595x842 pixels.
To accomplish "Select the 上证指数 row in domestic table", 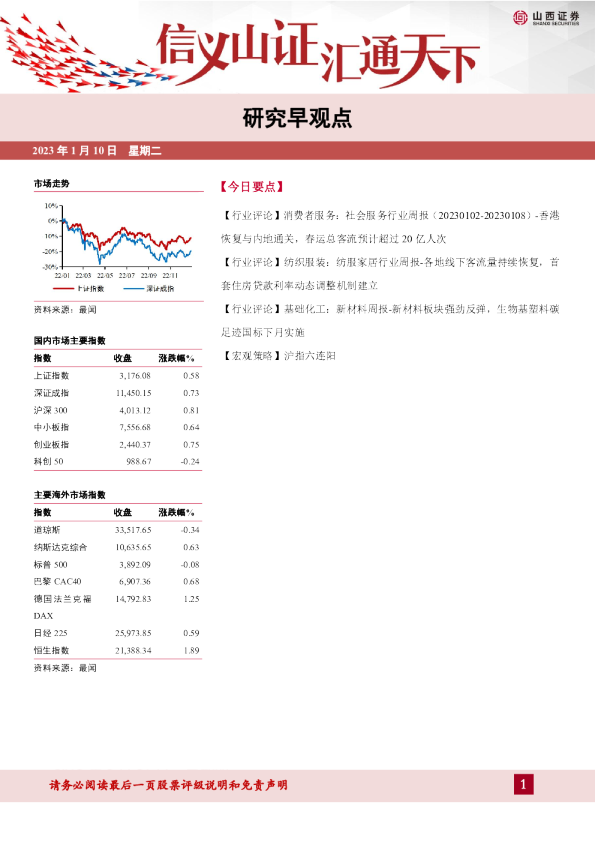I will (x=117, y=376).
